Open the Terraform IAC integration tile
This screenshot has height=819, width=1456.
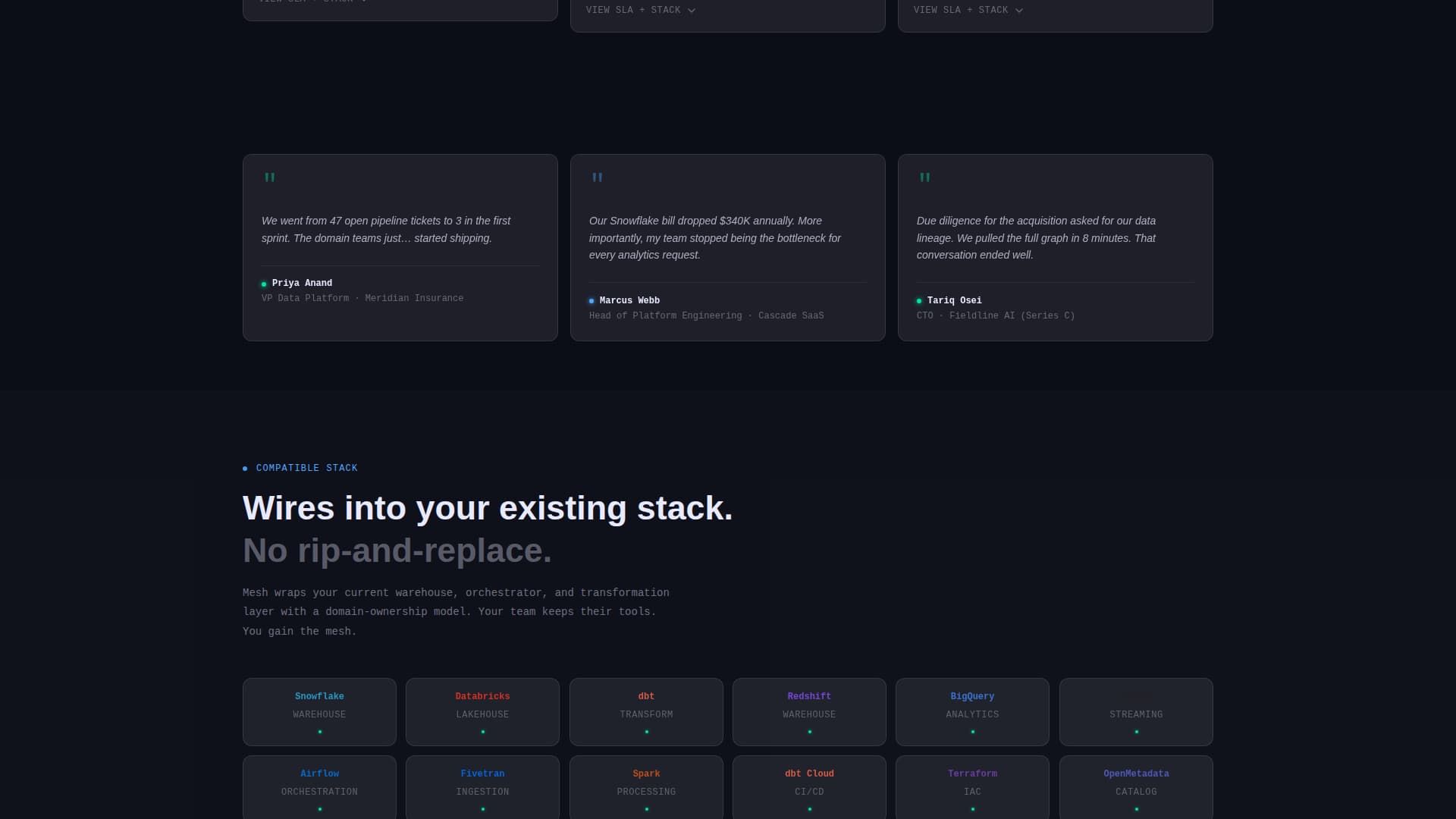click(x=972, y=787)
